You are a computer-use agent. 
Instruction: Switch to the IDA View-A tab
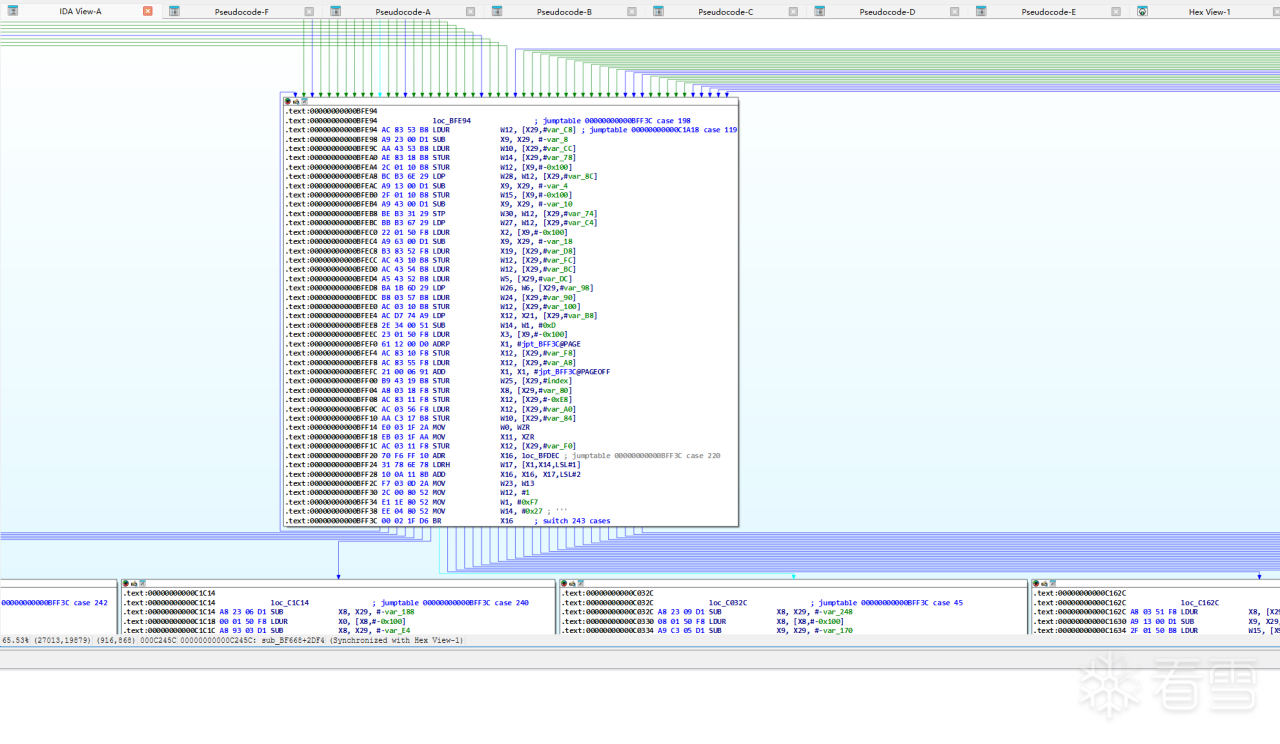pos(80,12)
